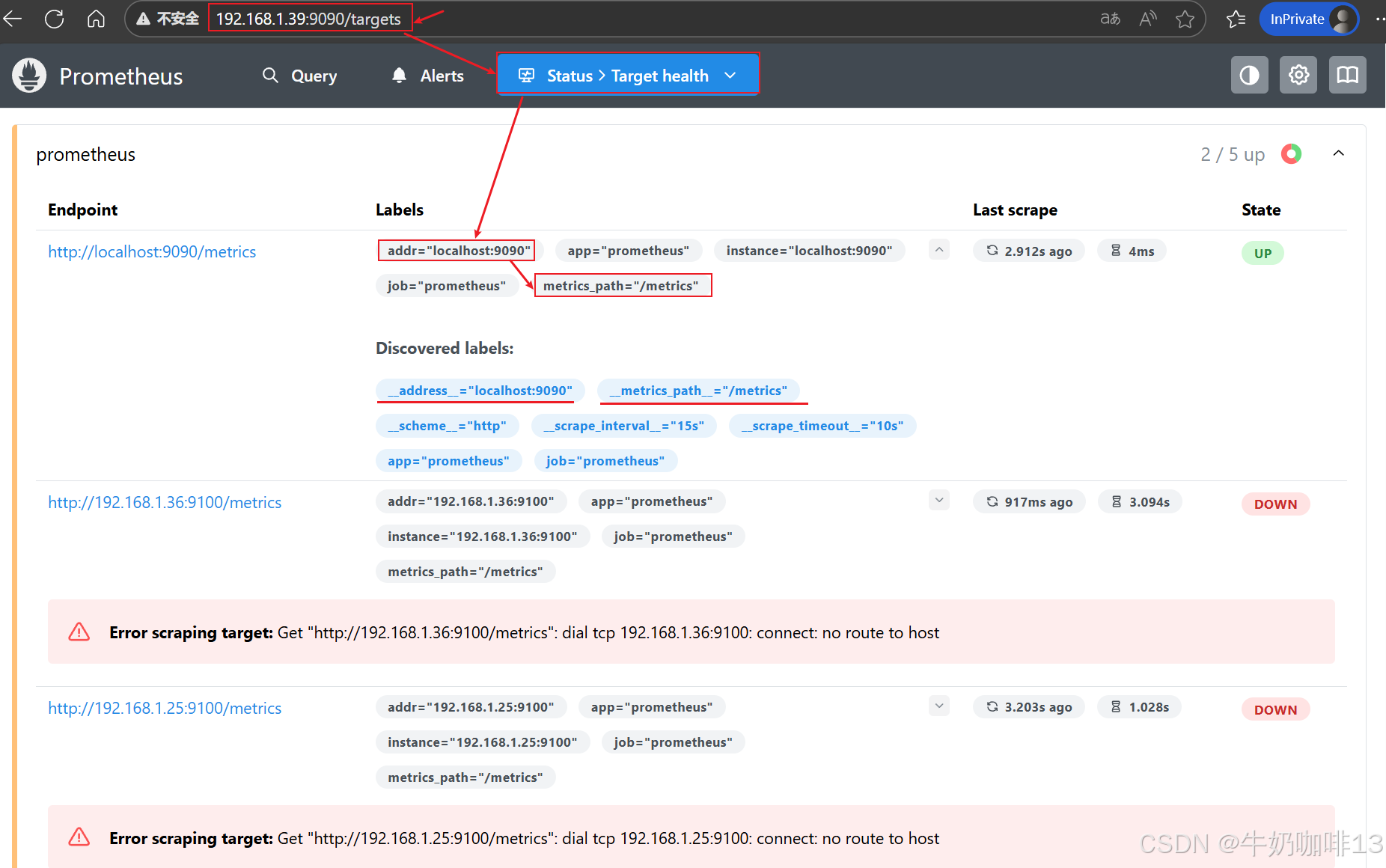The image size is (1386, 868).
Task: Click __scrape_interval__="15s" discovered label
Action: pyautogui.click(x=624, y=426)
